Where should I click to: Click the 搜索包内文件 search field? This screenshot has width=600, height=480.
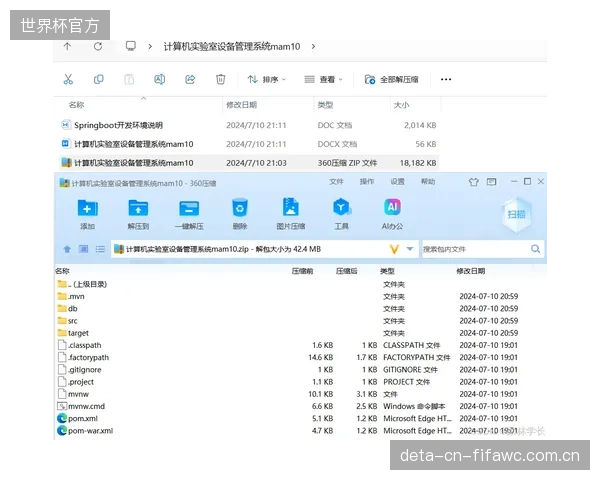tap(474, 249)
